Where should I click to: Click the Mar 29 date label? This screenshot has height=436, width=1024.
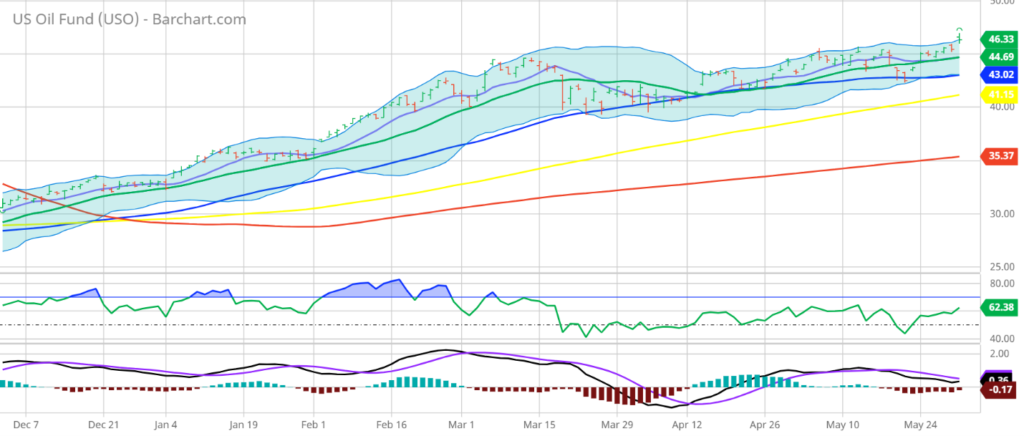[616, 424]
